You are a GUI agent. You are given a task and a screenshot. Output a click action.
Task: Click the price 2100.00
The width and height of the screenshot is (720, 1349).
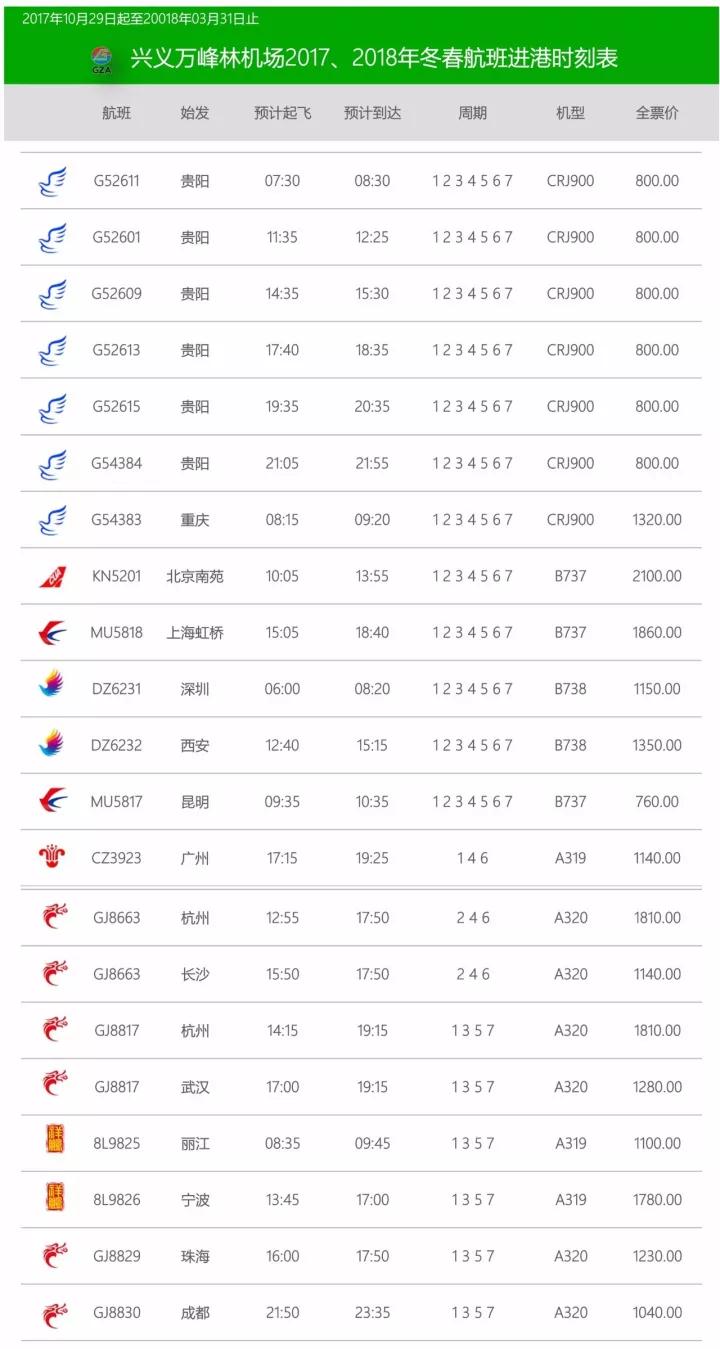pyautogui.click(x=657, y=576)
